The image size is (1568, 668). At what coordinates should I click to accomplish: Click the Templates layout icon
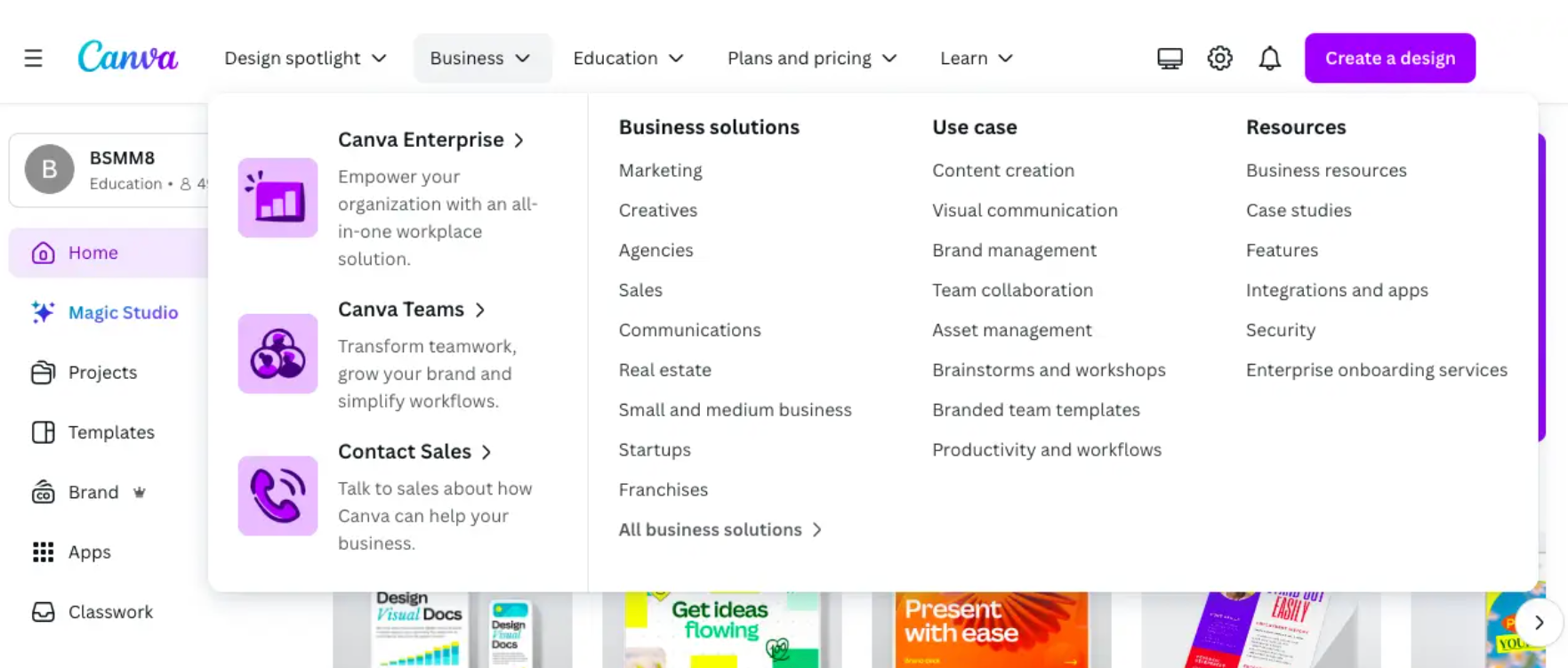tap(43, 432)
